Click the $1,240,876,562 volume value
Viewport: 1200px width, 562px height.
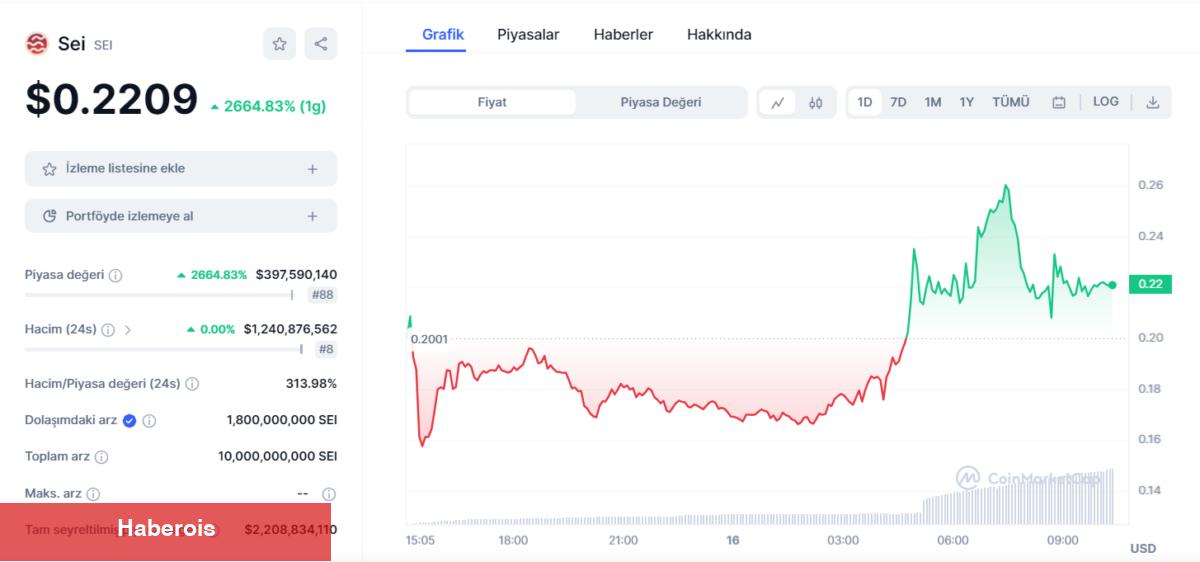(290, 329)
